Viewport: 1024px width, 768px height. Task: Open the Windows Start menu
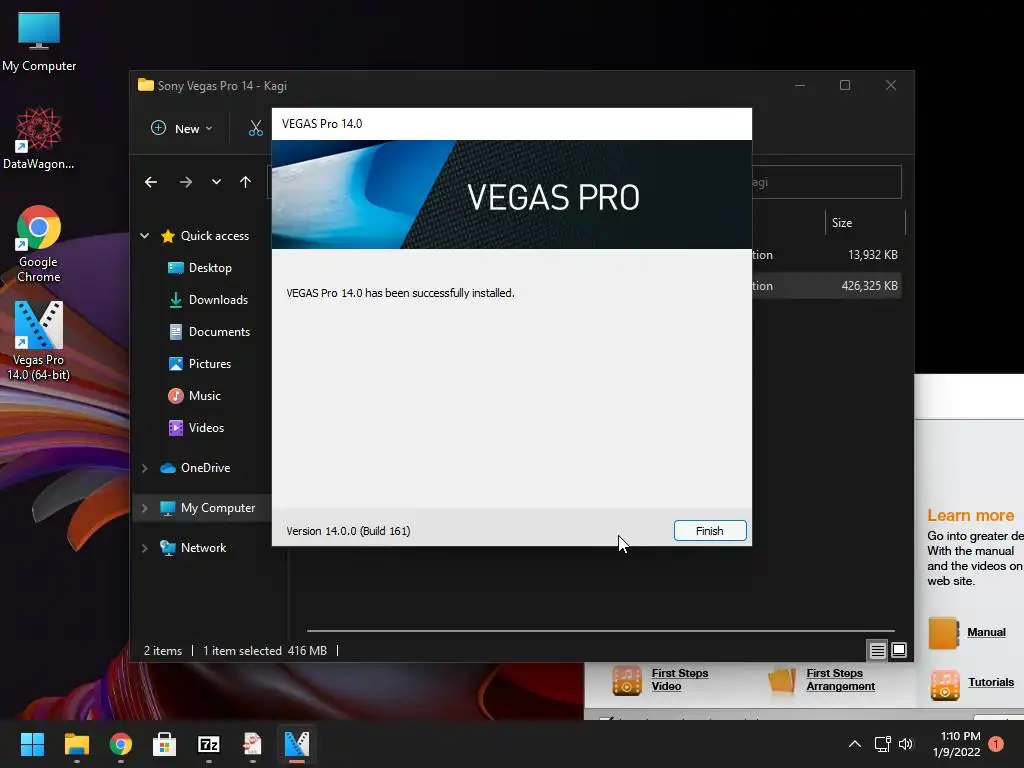click(x=32, y=744)
